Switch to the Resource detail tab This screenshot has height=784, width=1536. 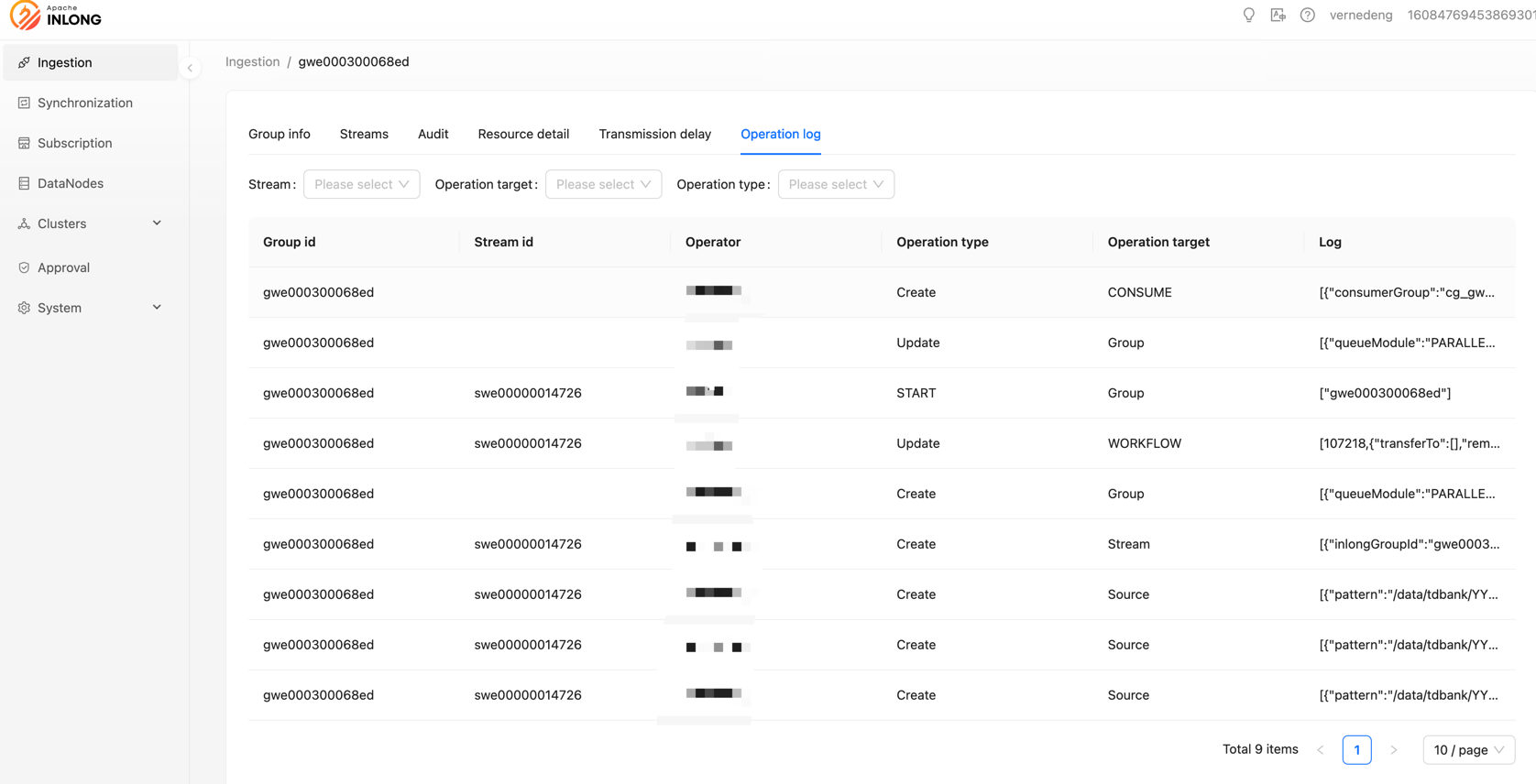coord(523,134)
